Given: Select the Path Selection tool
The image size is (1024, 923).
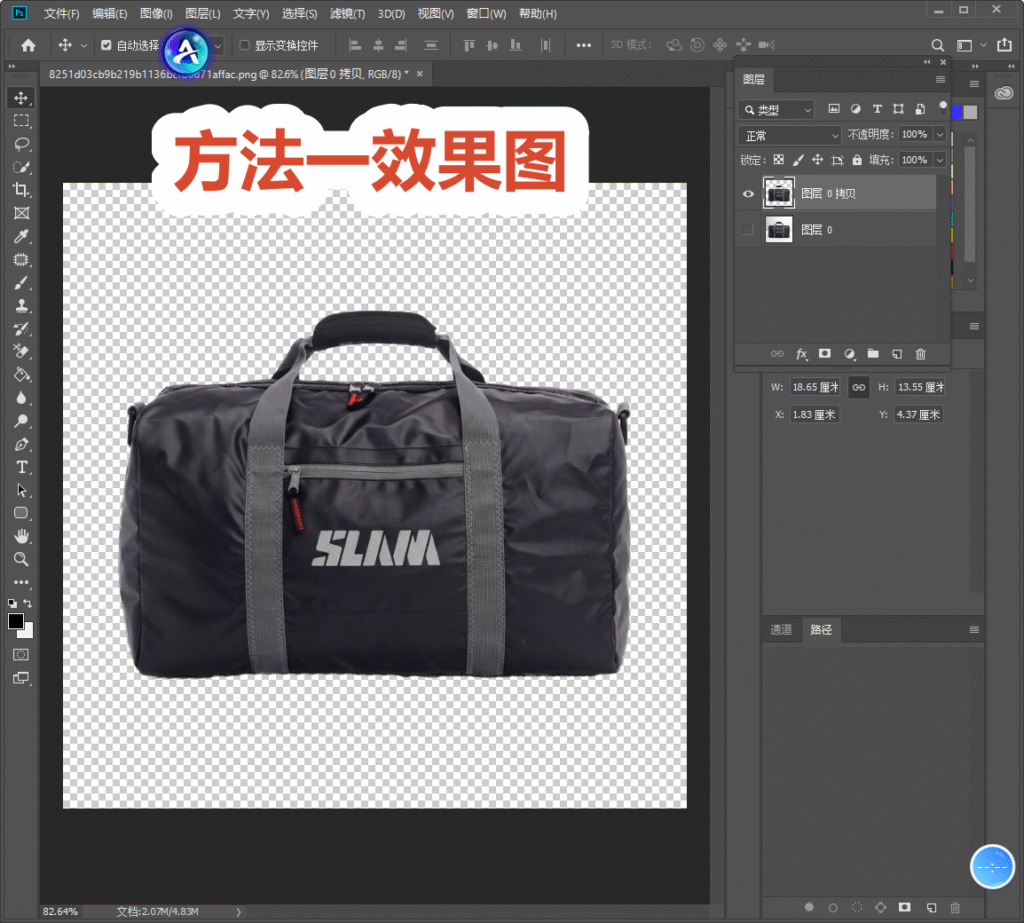Looking at the screenshot, I should click(21, 491).
